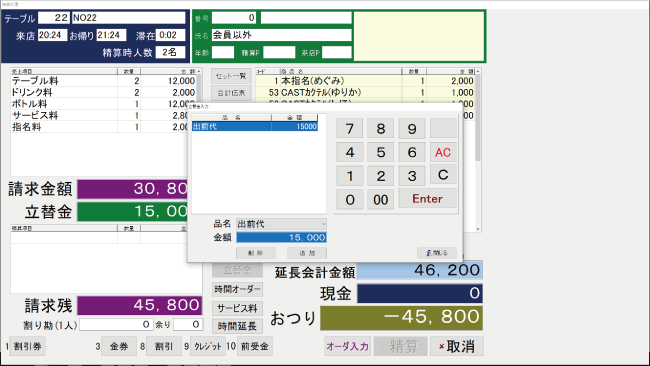Viewport: 650px width, 366px height.
Task: Click keypad digit 6
Action: [x=412, y=152]
